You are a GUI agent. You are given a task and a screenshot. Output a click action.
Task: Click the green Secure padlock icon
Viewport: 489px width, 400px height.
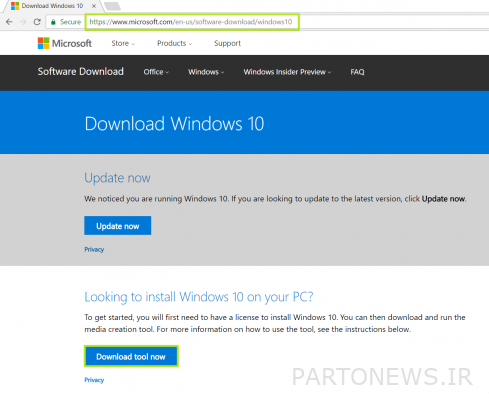click(53, 22)
